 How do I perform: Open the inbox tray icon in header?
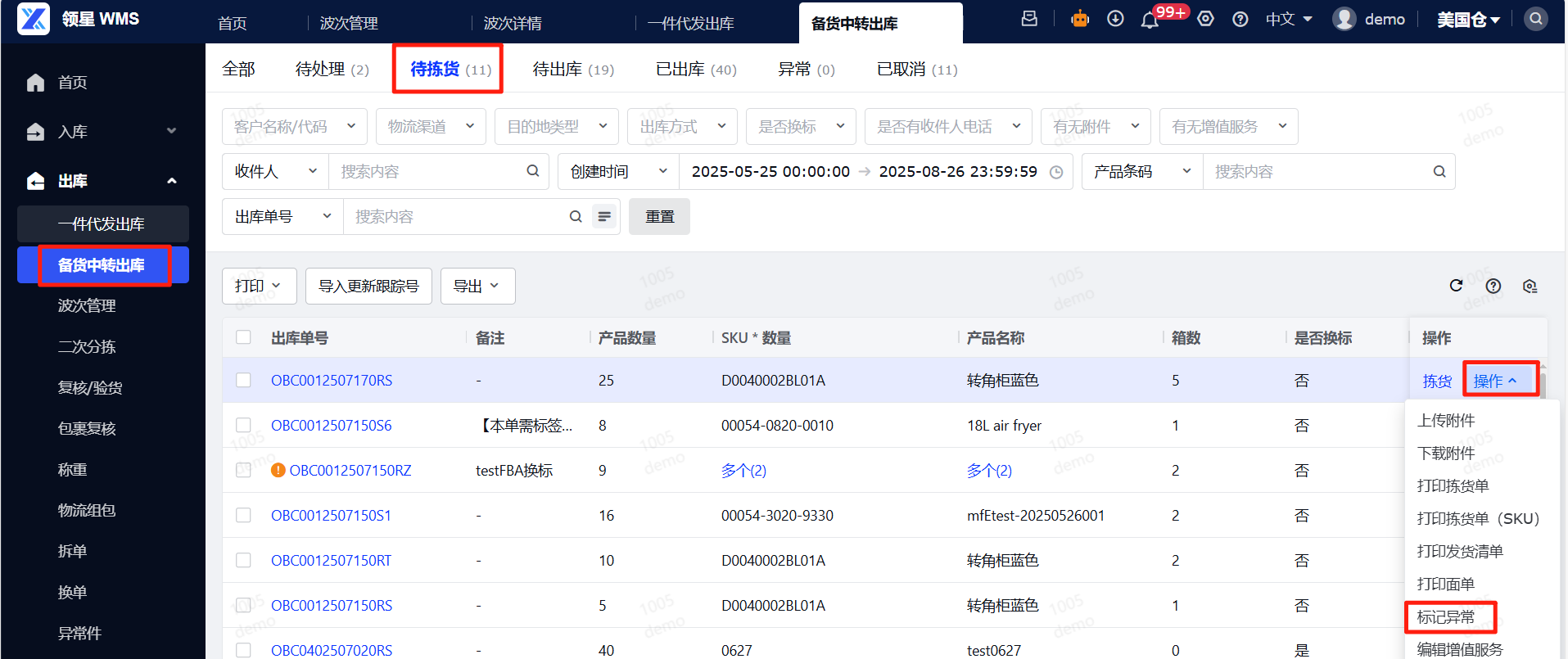[x=1029, y=19]
